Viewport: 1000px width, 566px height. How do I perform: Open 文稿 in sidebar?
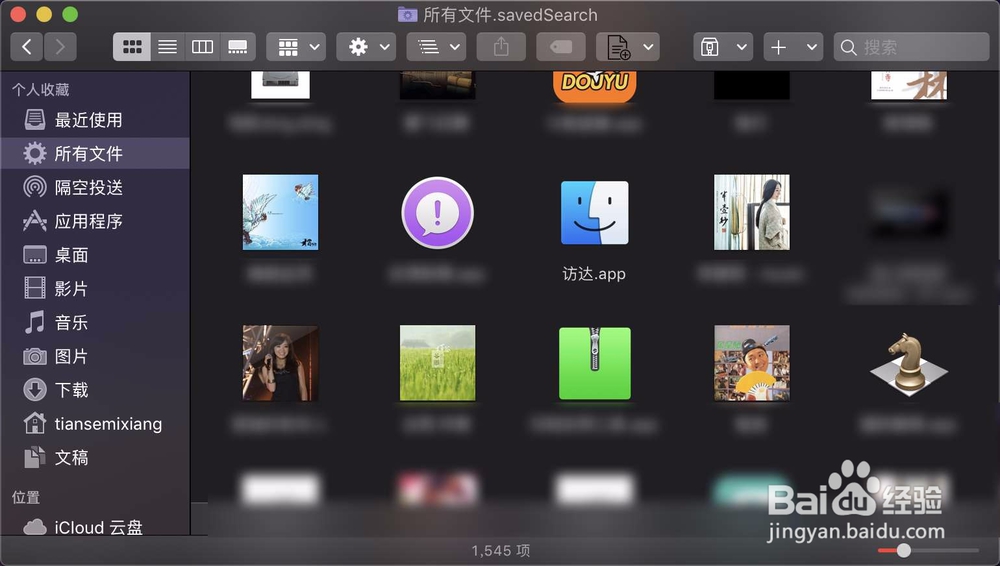pyautogui.click(x=95, y=458)
